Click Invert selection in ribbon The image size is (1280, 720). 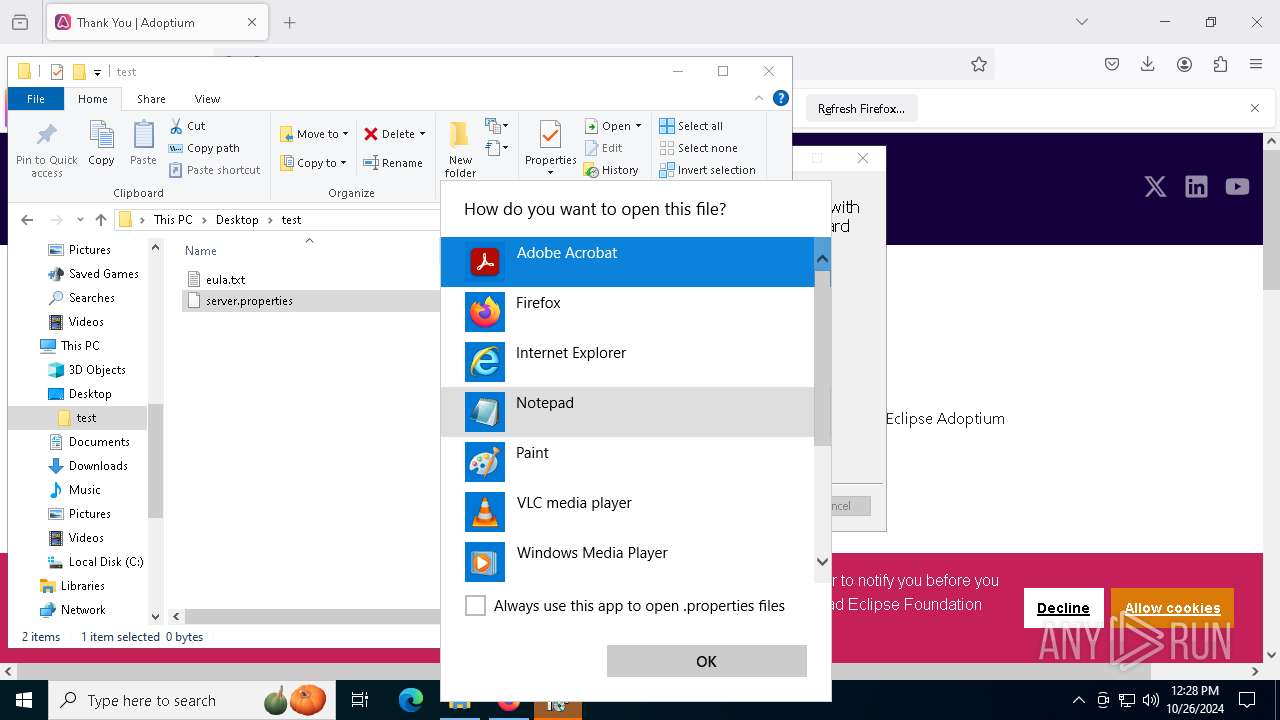click(x=707, y=170)
